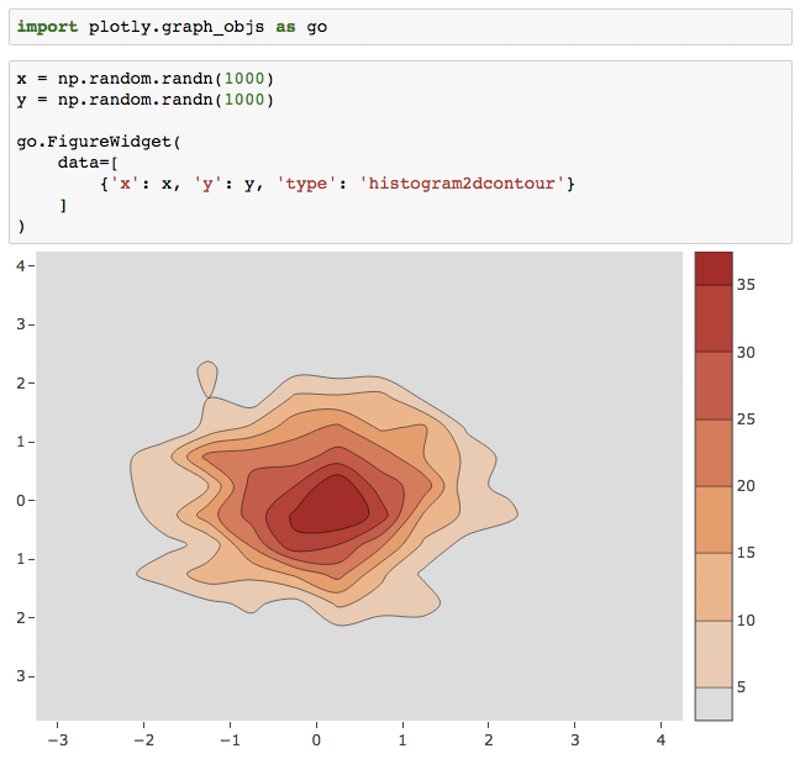Click the colorbar band between 10 and 15
Image resolution: width=800 pixels, height=759 pixels.
point(713,587)
